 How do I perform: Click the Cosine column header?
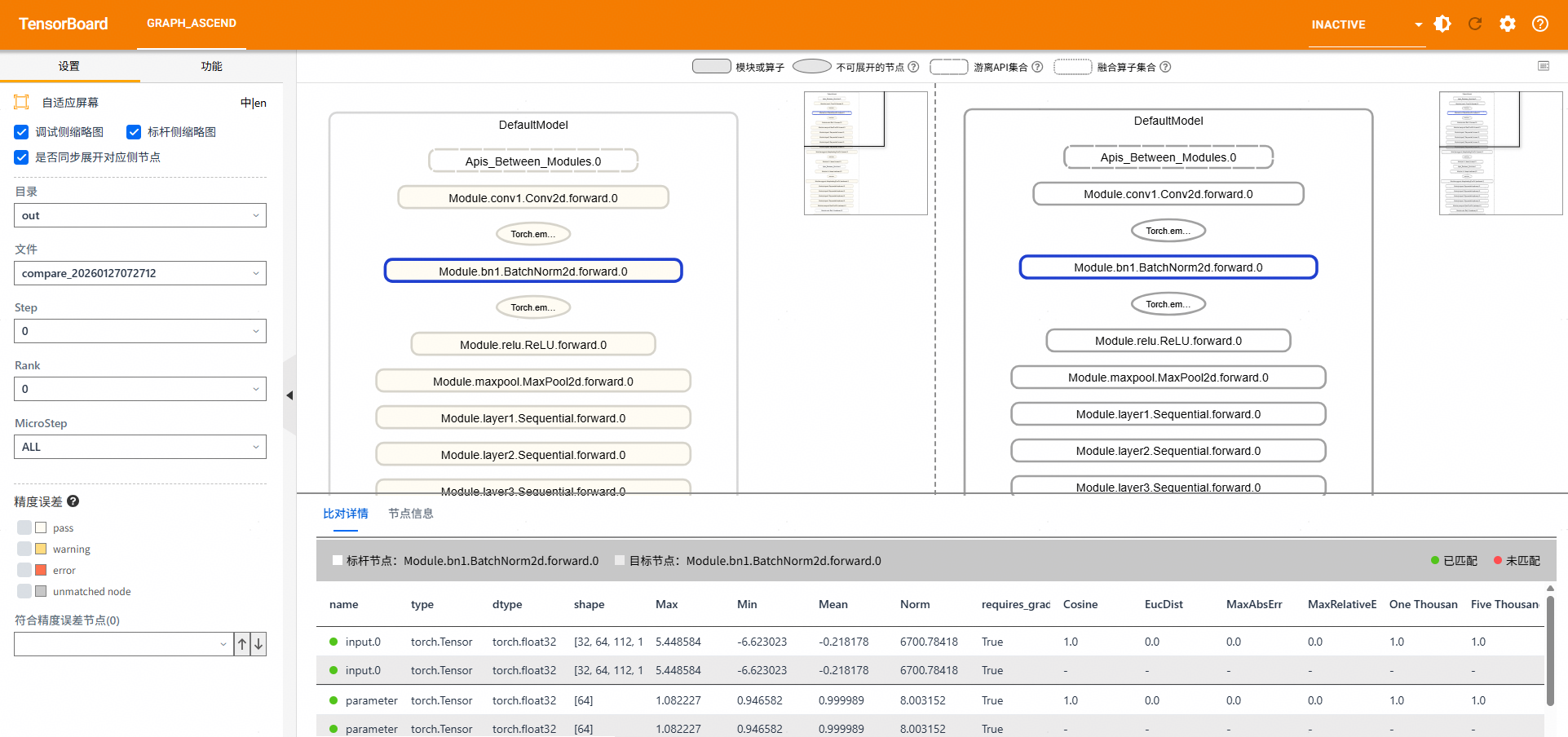(x=1080, y=604)
